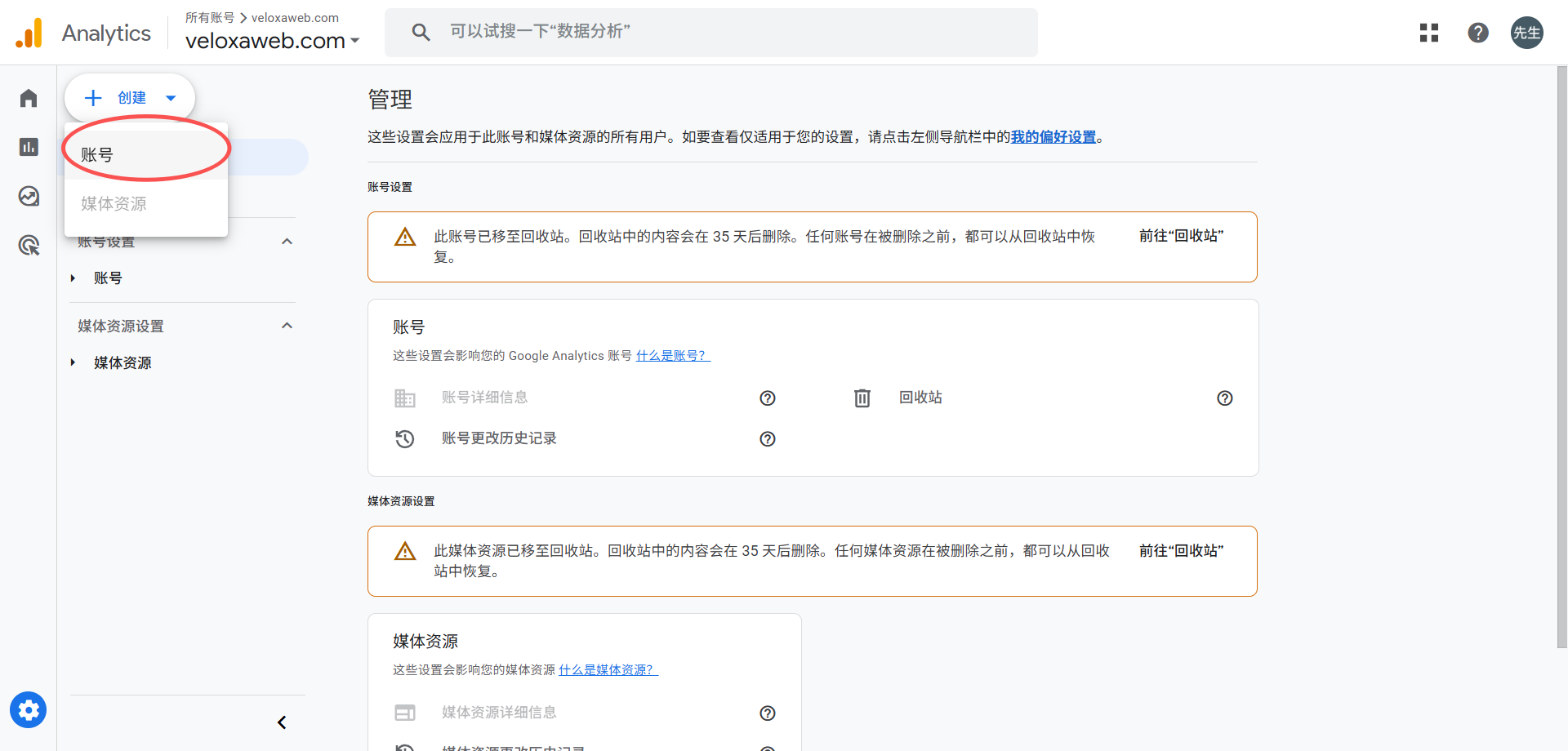Collapse the 账号设置 section
This screenshot has width=1568, height=751.
287,241
